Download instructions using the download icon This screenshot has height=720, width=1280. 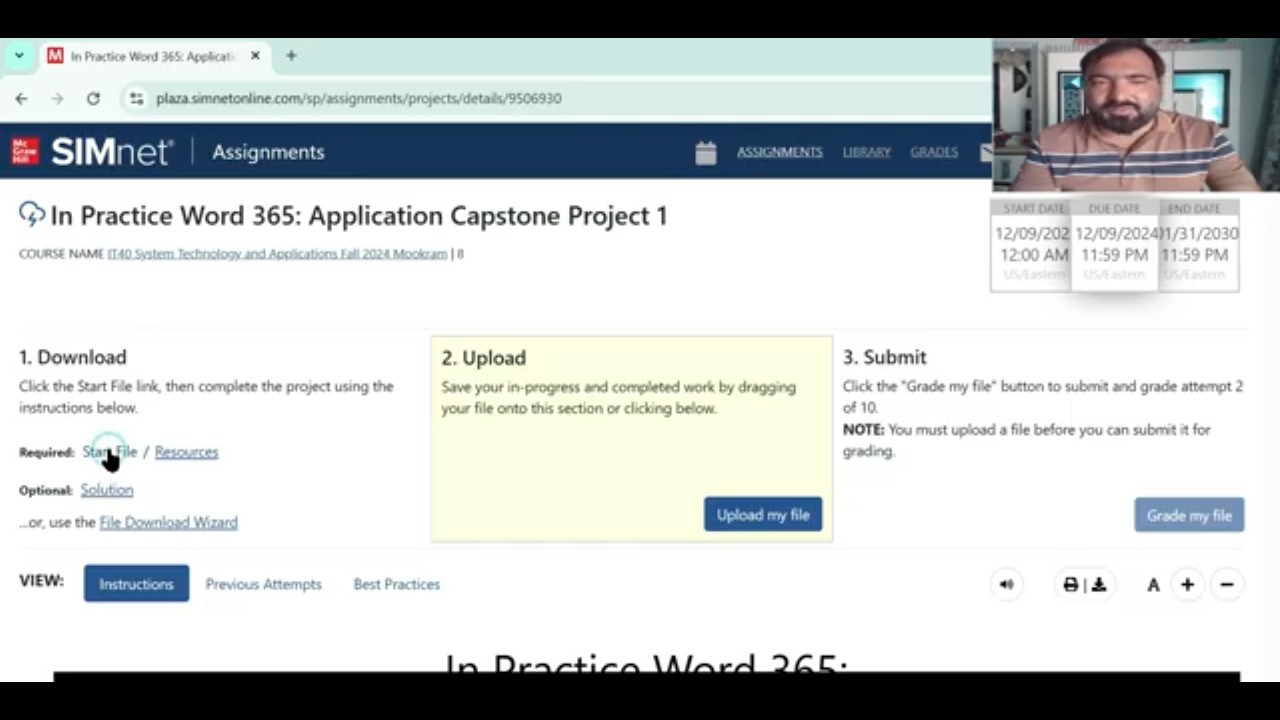coord(1099,585)
